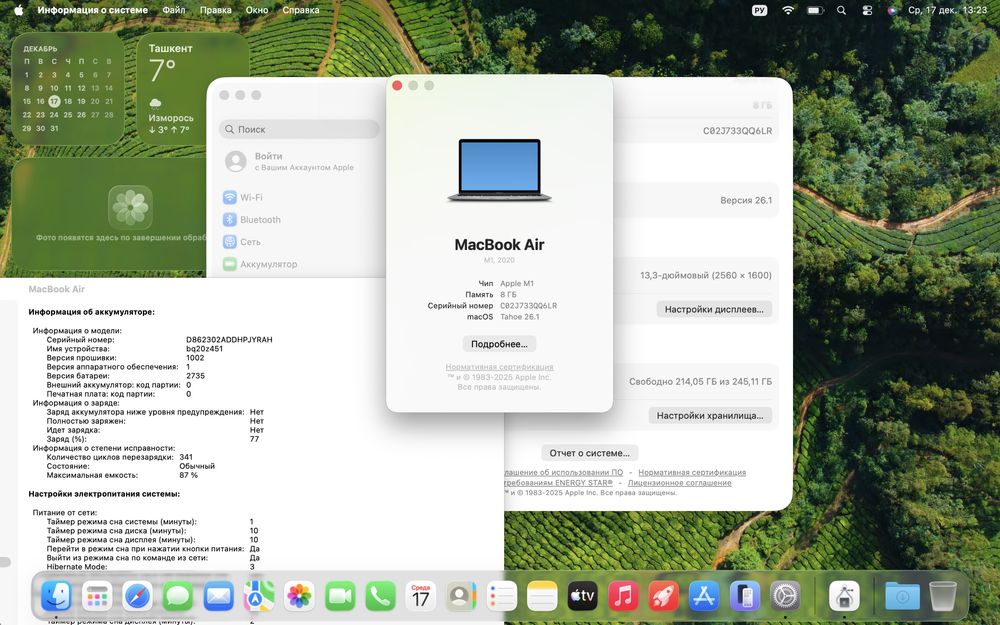Open the Файл menu

(x=173, y=10)
